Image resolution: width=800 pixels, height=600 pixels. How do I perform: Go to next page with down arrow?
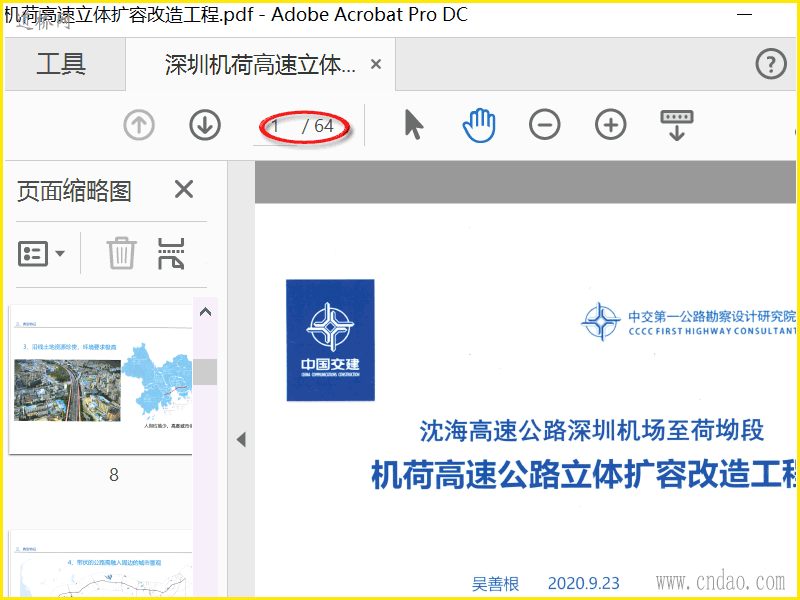click(x=205, y=125)
